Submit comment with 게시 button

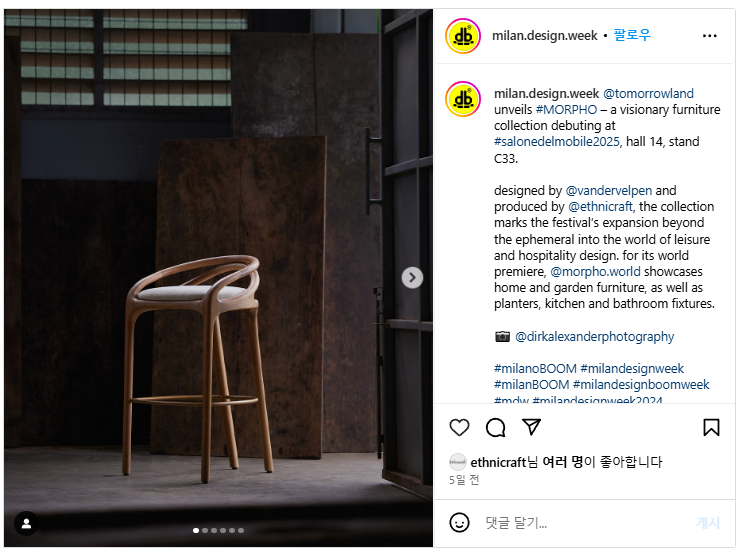pyautogui.click(x=708, y=523)
